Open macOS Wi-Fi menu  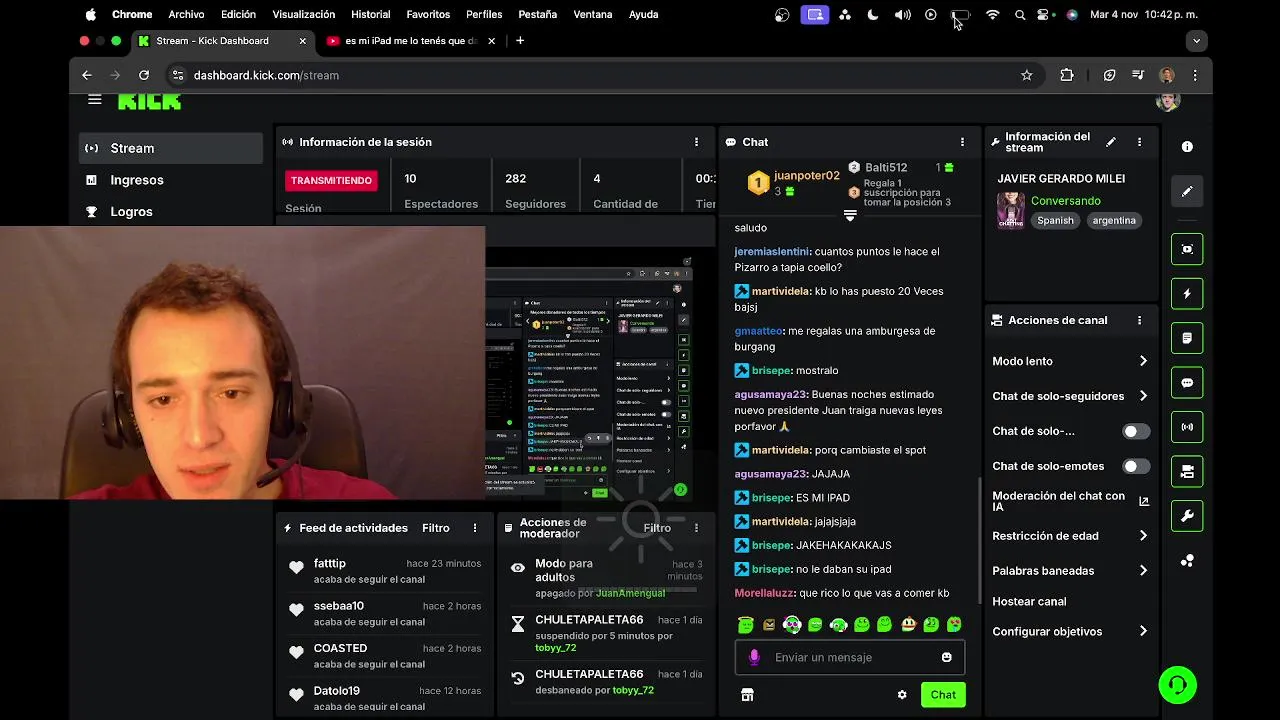point(992,15)
